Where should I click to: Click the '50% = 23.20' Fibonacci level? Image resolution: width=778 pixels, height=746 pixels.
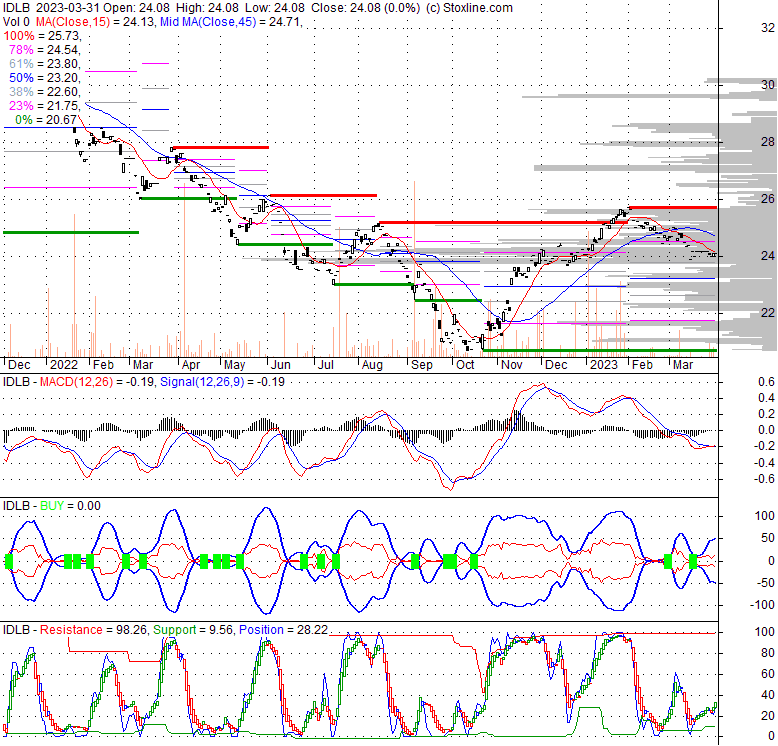point(45,77)
